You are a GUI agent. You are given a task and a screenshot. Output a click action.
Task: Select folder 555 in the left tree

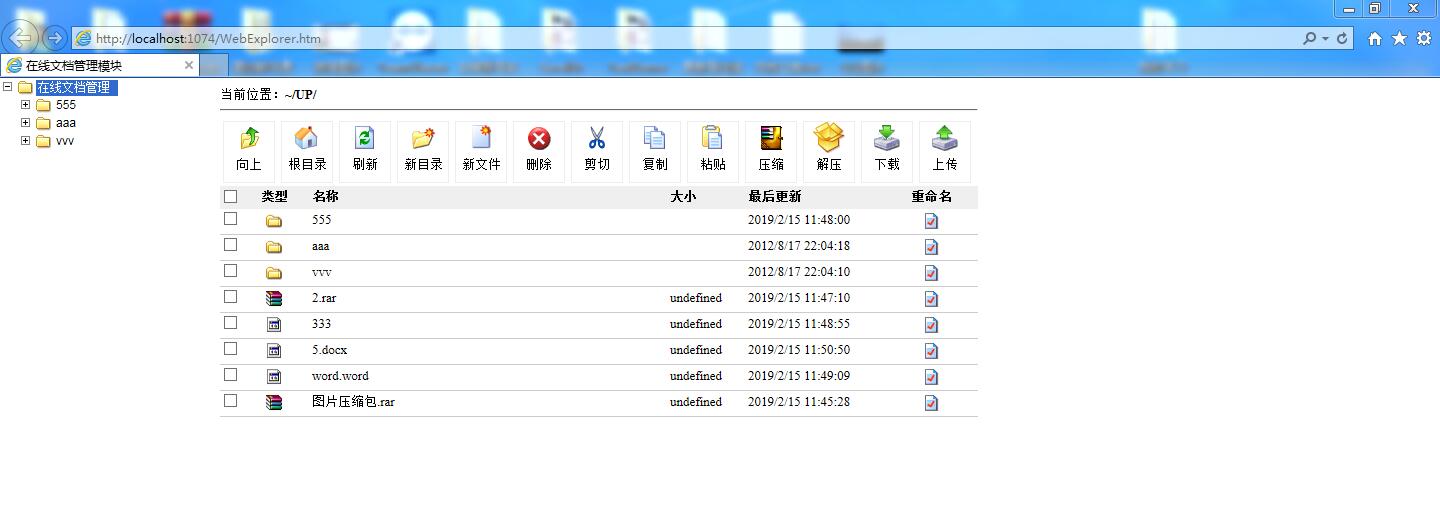pos(66,105)
